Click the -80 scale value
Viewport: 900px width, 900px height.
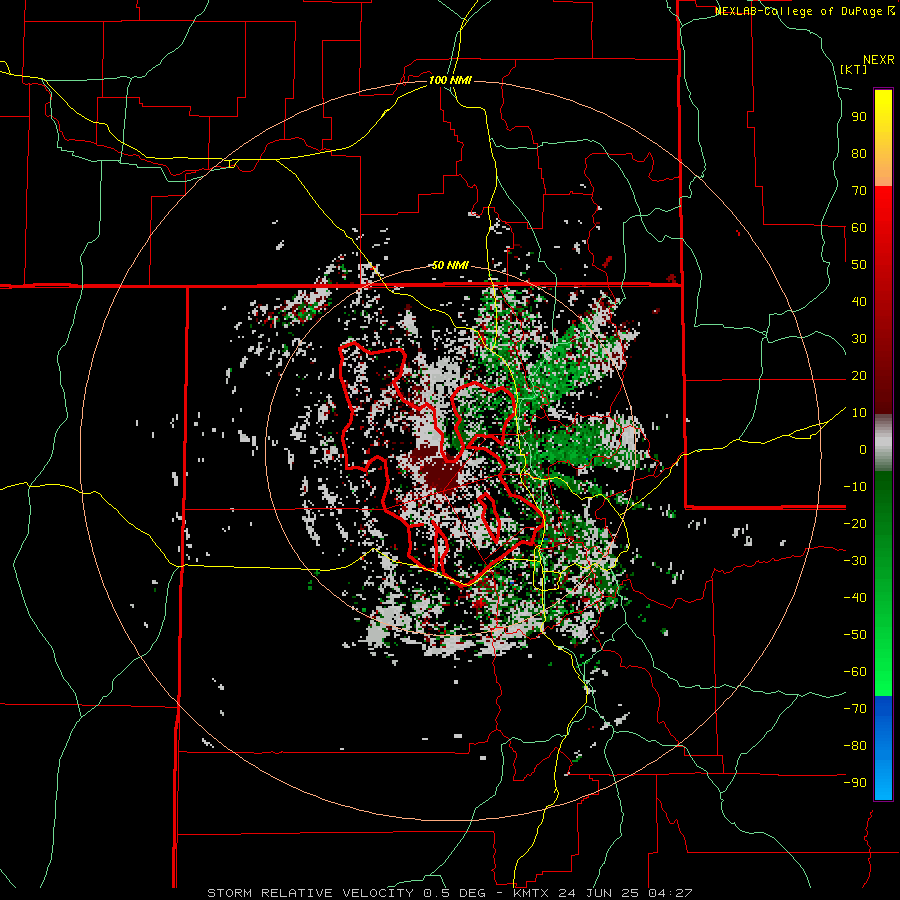point(855,746)
